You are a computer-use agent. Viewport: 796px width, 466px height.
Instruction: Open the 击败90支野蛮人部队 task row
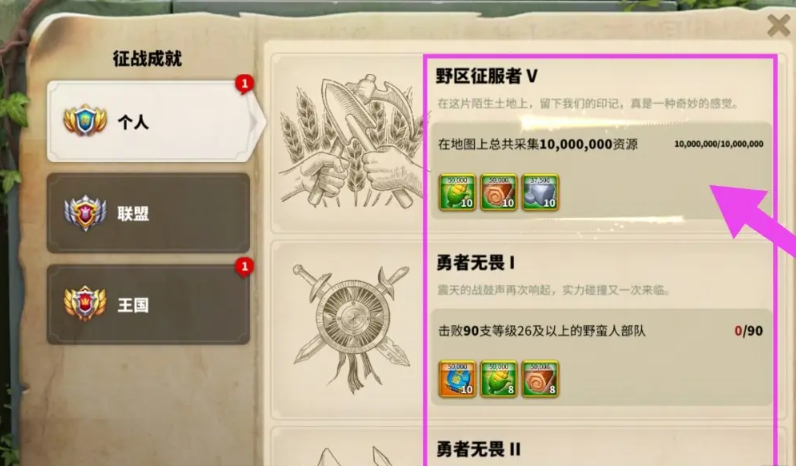pos(601,357)
